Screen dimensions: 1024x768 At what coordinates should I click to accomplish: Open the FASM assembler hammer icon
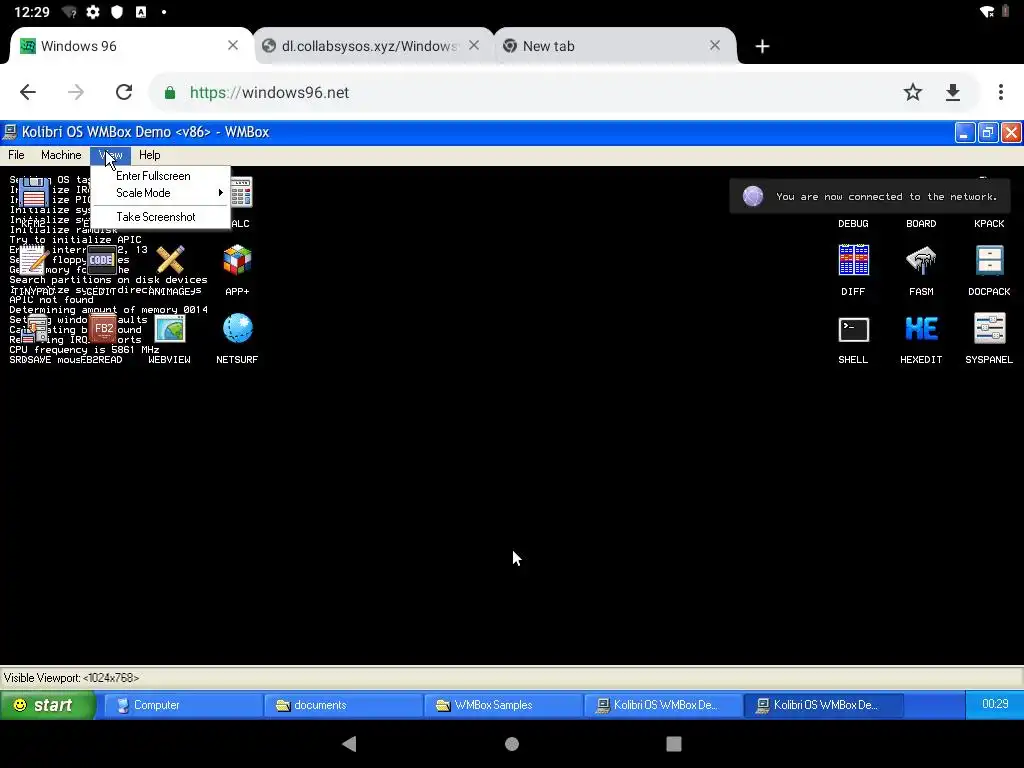(x=921, y=260)
